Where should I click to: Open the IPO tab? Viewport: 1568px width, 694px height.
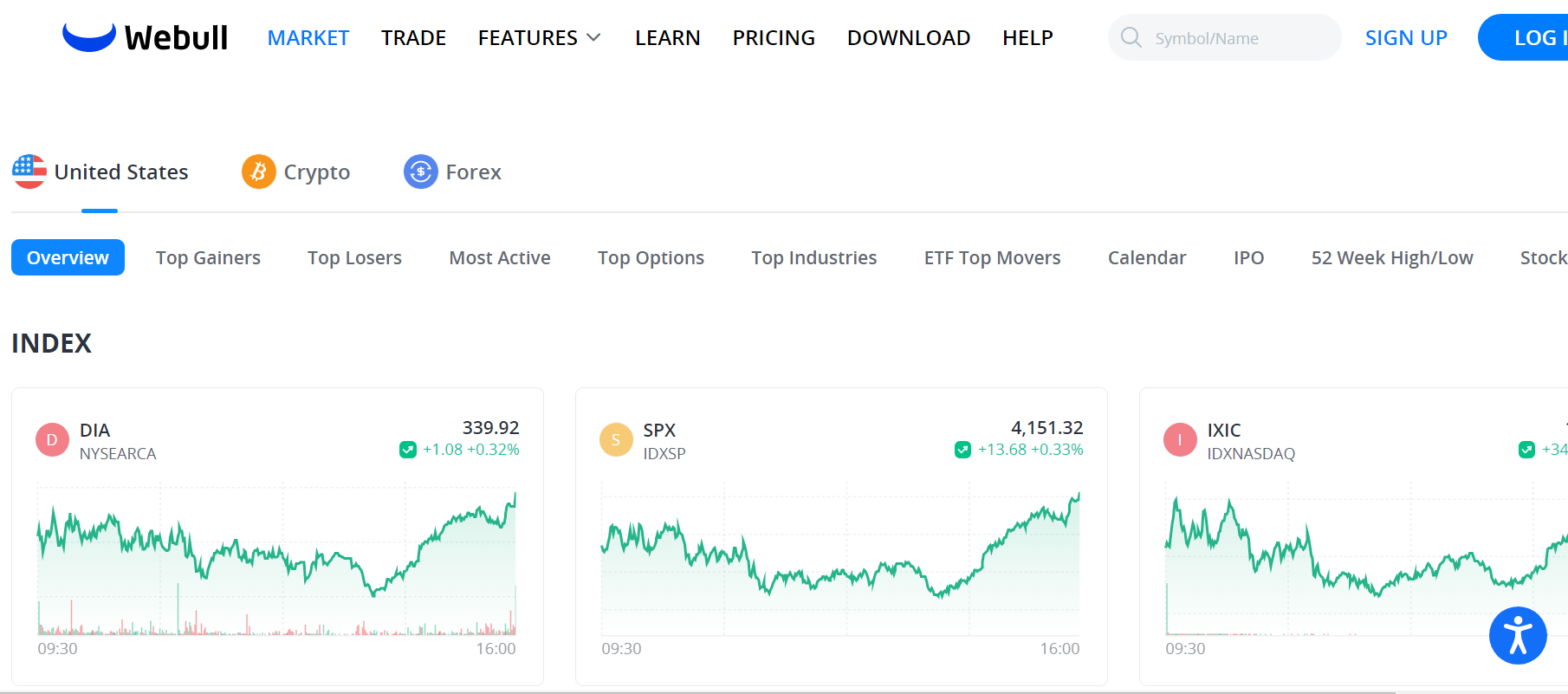[1248, 257]
